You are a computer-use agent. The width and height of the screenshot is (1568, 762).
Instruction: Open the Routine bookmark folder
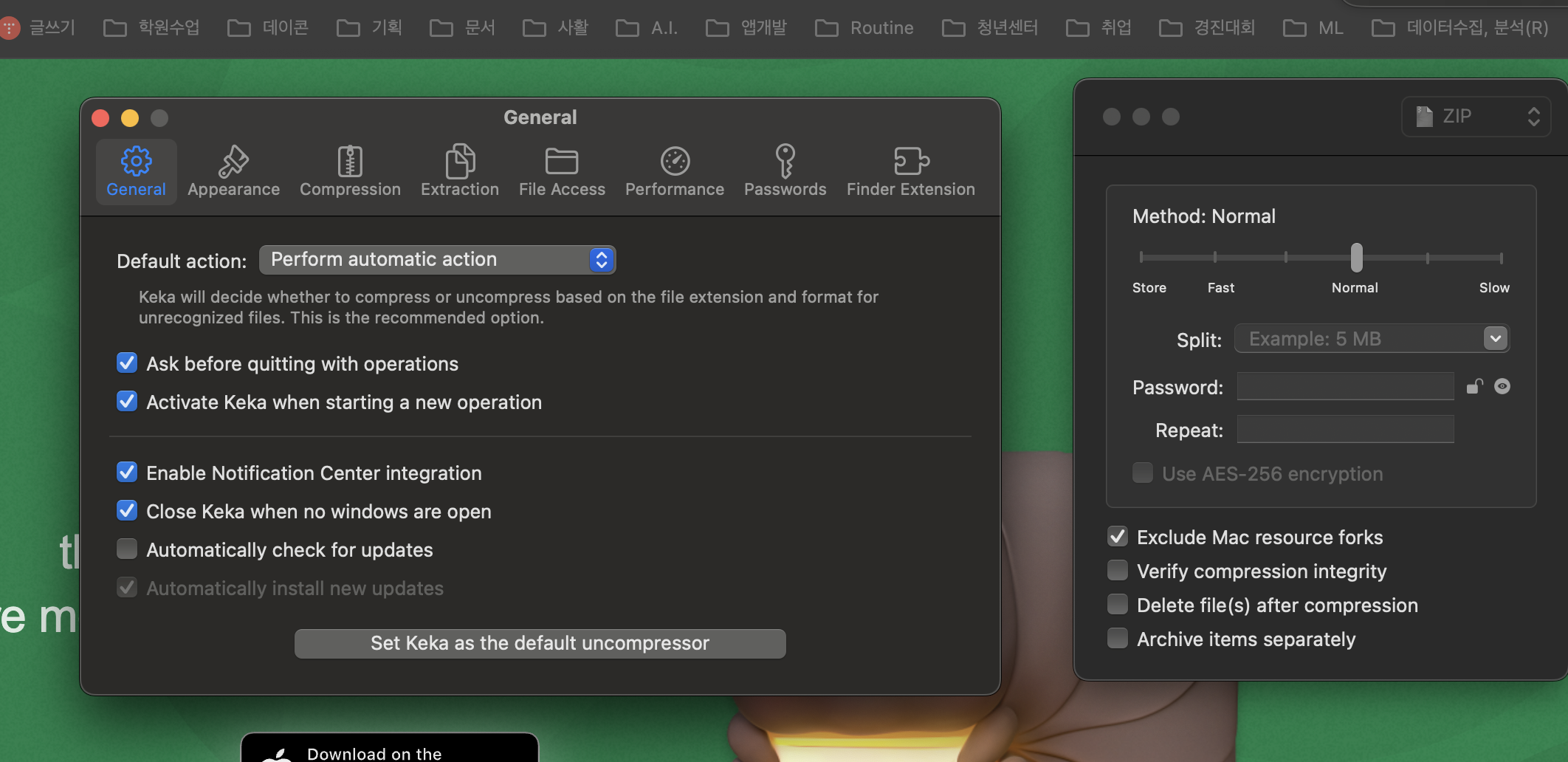click(x=864, y=28)
